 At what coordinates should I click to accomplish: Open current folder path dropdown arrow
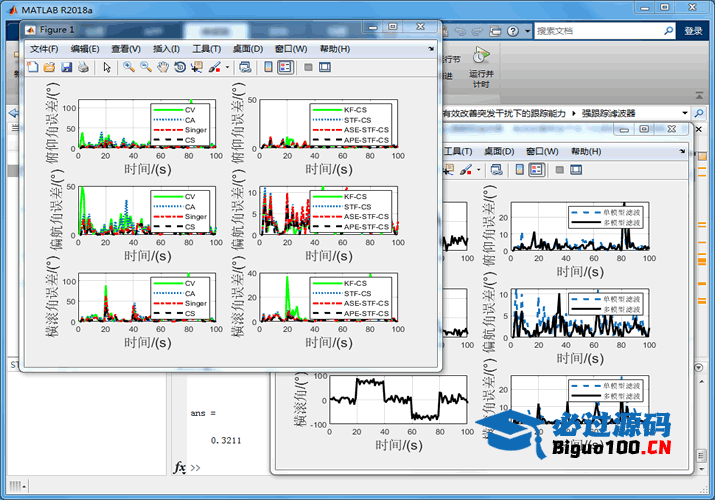coord(684,113)
